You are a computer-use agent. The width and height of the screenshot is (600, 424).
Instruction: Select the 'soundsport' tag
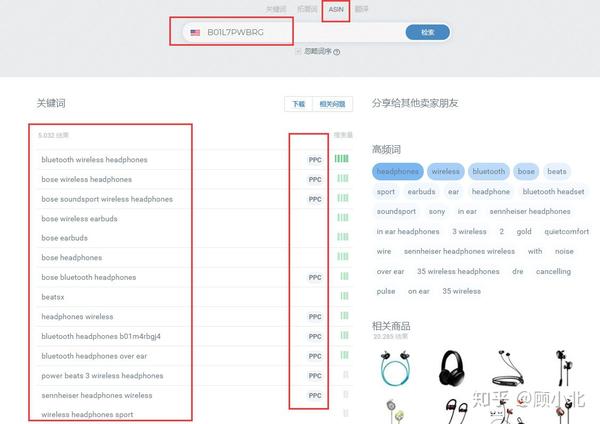tap(396, 211)
